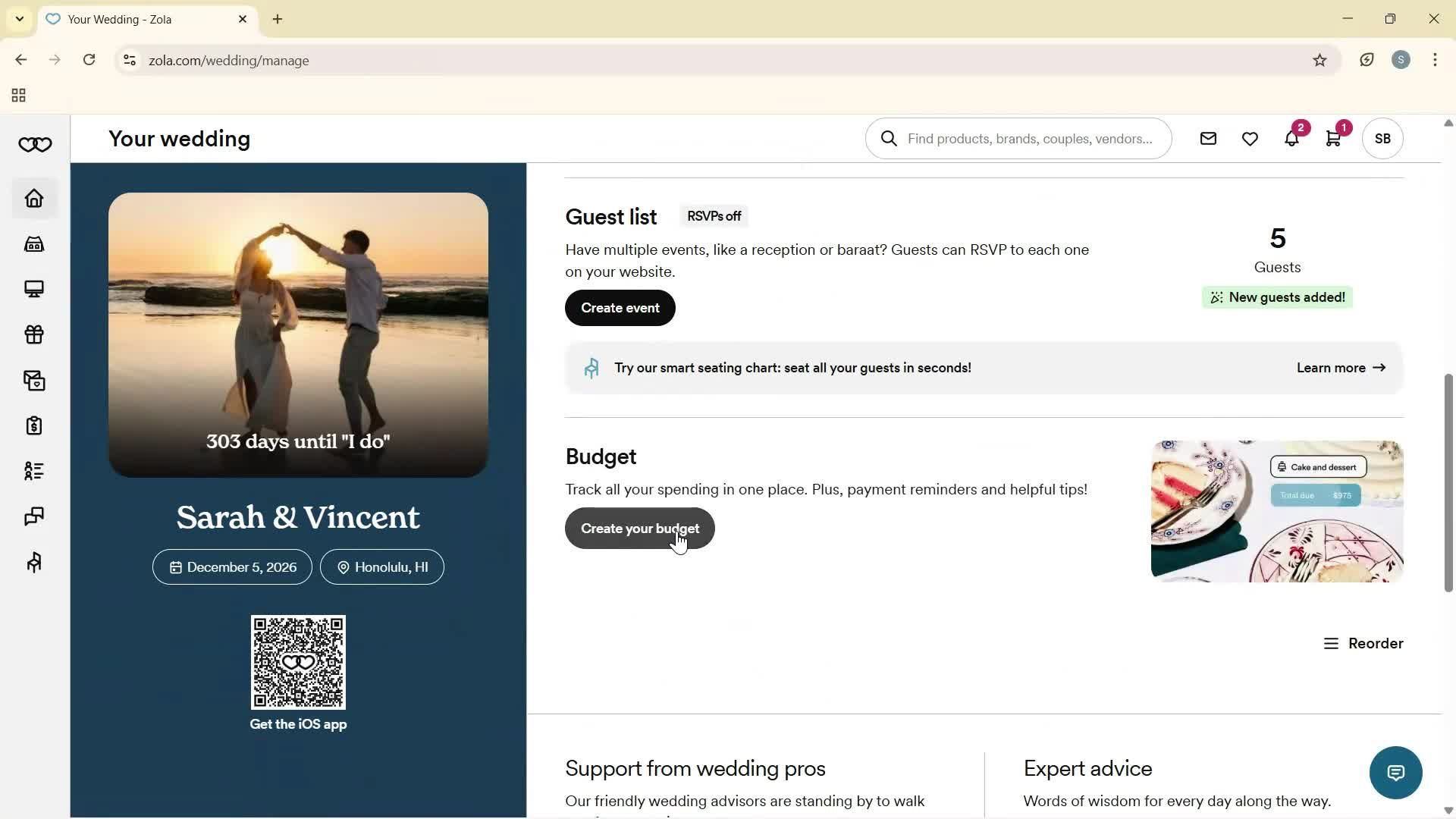Click the RSVPs off toggle label
The image size is (1456, 819).
coord(714,216)
